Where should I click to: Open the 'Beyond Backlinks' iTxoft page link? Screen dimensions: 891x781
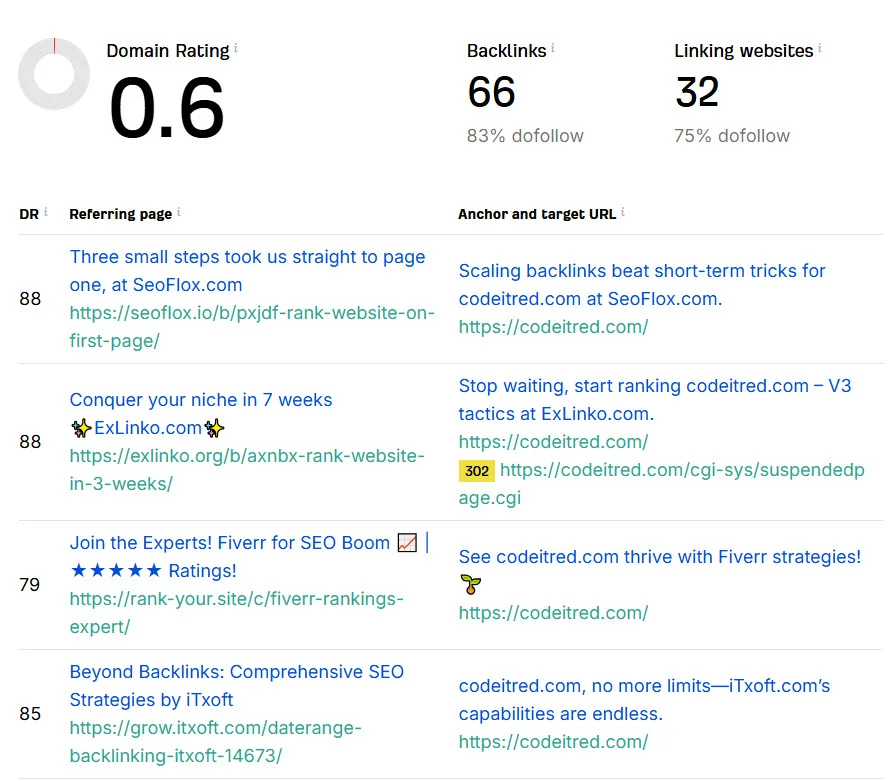[236, 686]
